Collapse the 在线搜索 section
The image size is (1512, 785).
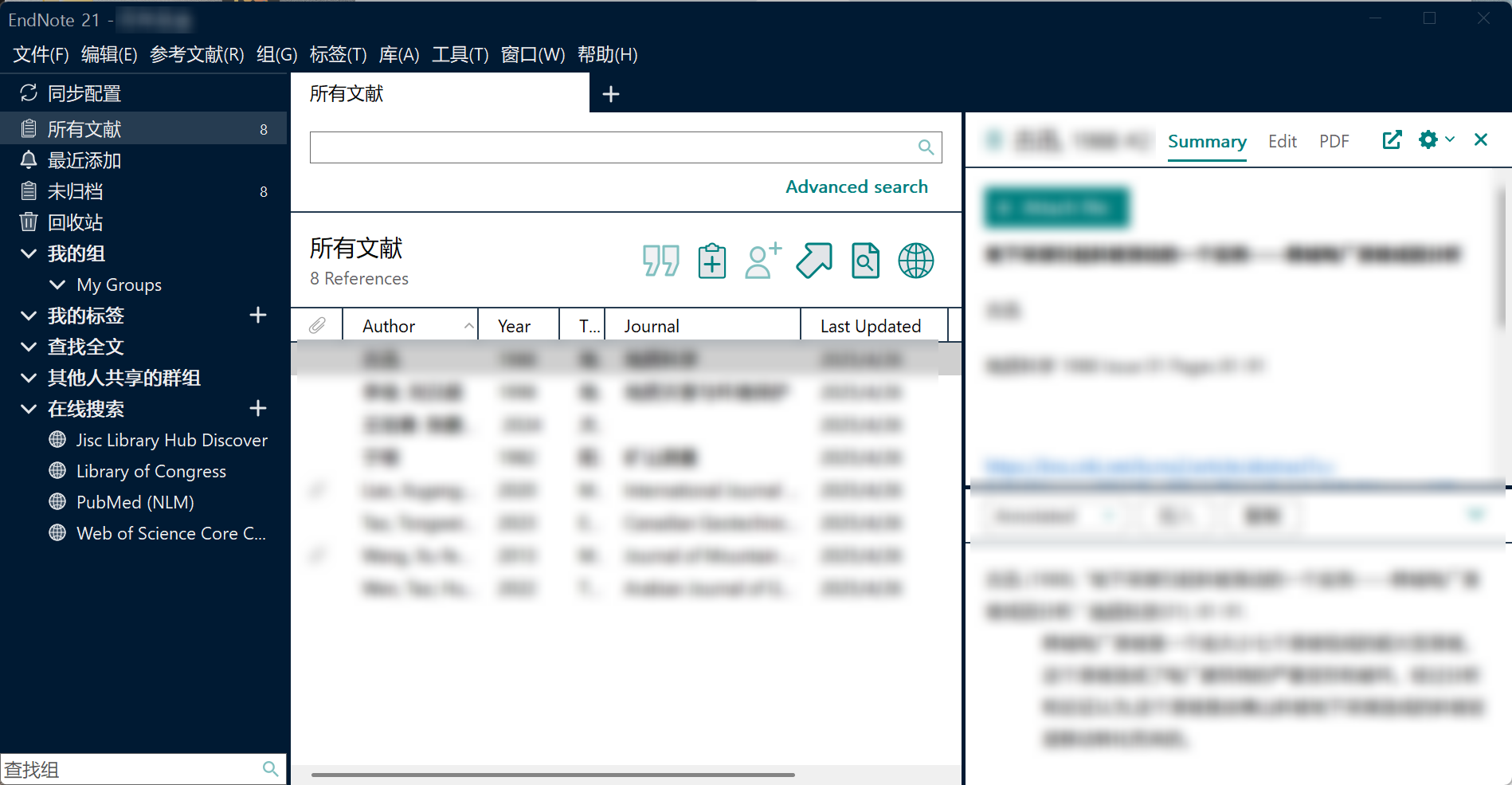(29, 409)
